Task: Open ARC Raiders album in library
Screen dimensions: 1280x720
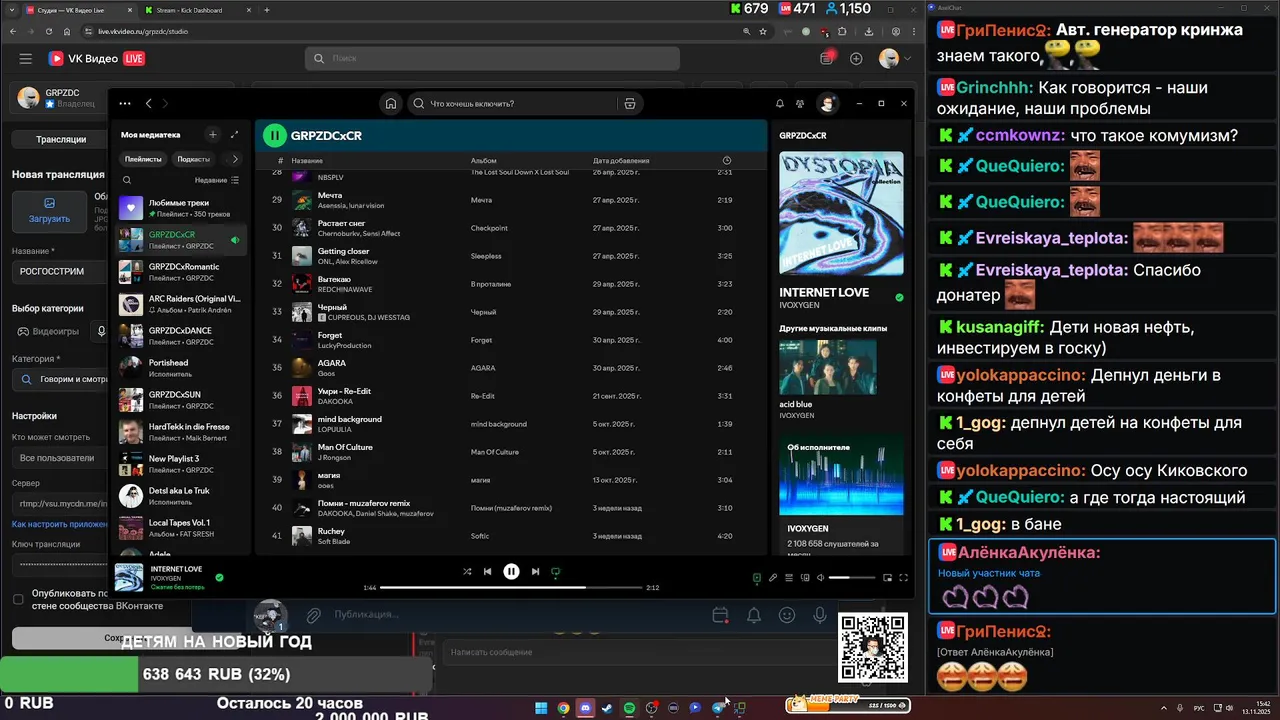Action: click(x=181, y=304)
